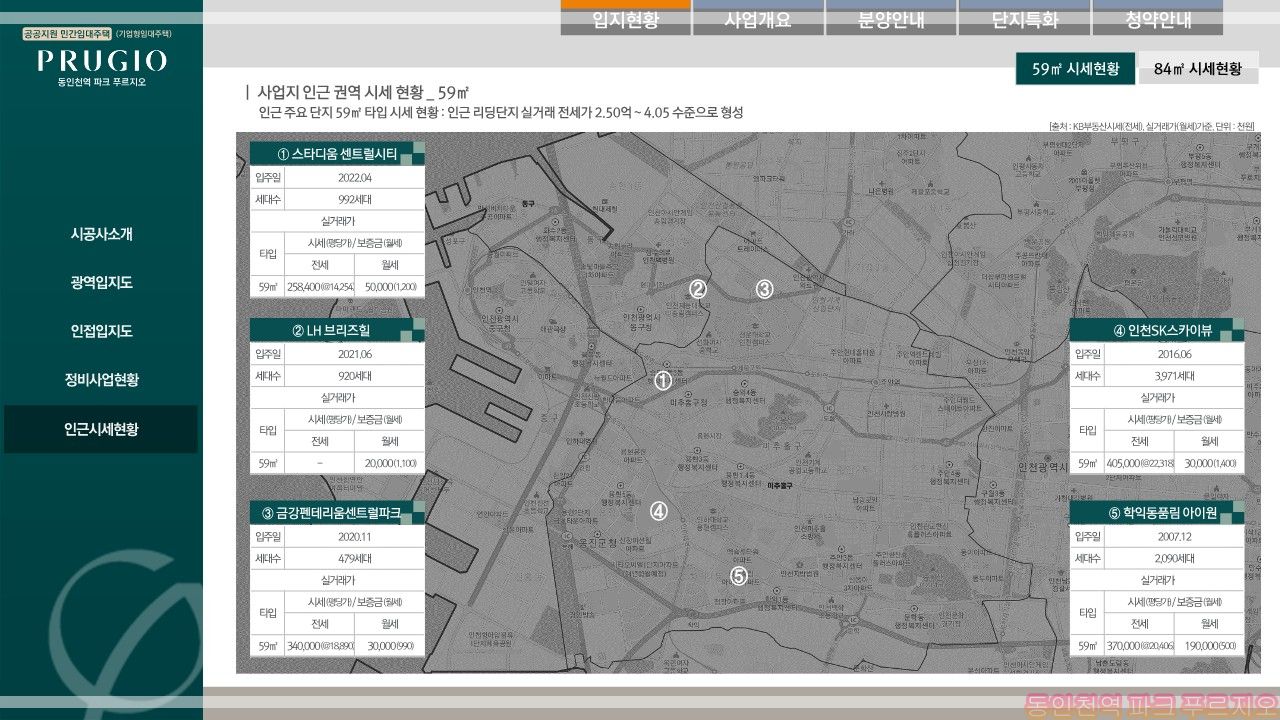Select 인근시세현황 in the sidebar
This screenshot has width=1280, height=720.
(x=101, y=429)
